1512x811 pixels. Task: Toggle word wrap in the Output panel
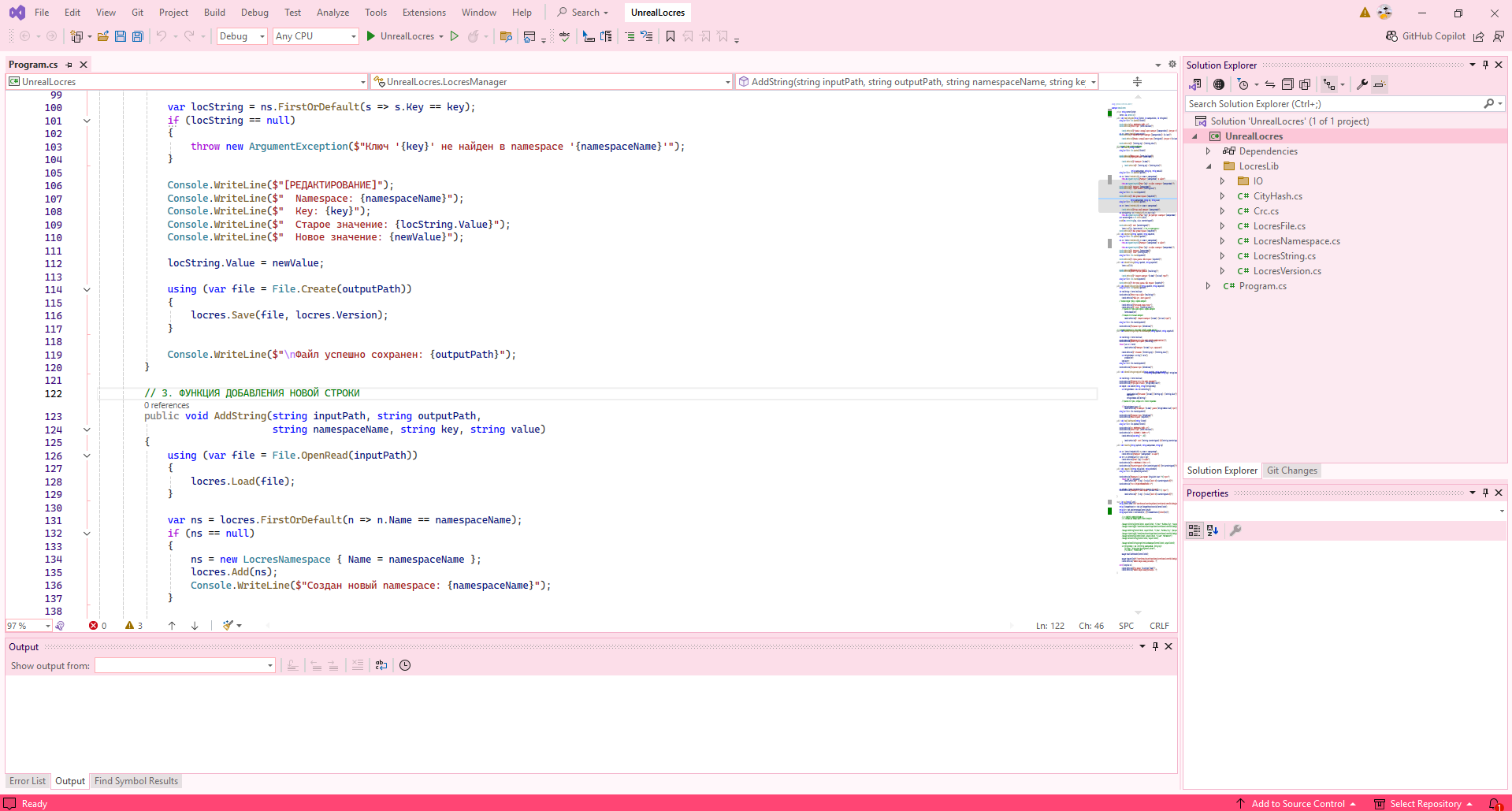click(x=381, y=665)
